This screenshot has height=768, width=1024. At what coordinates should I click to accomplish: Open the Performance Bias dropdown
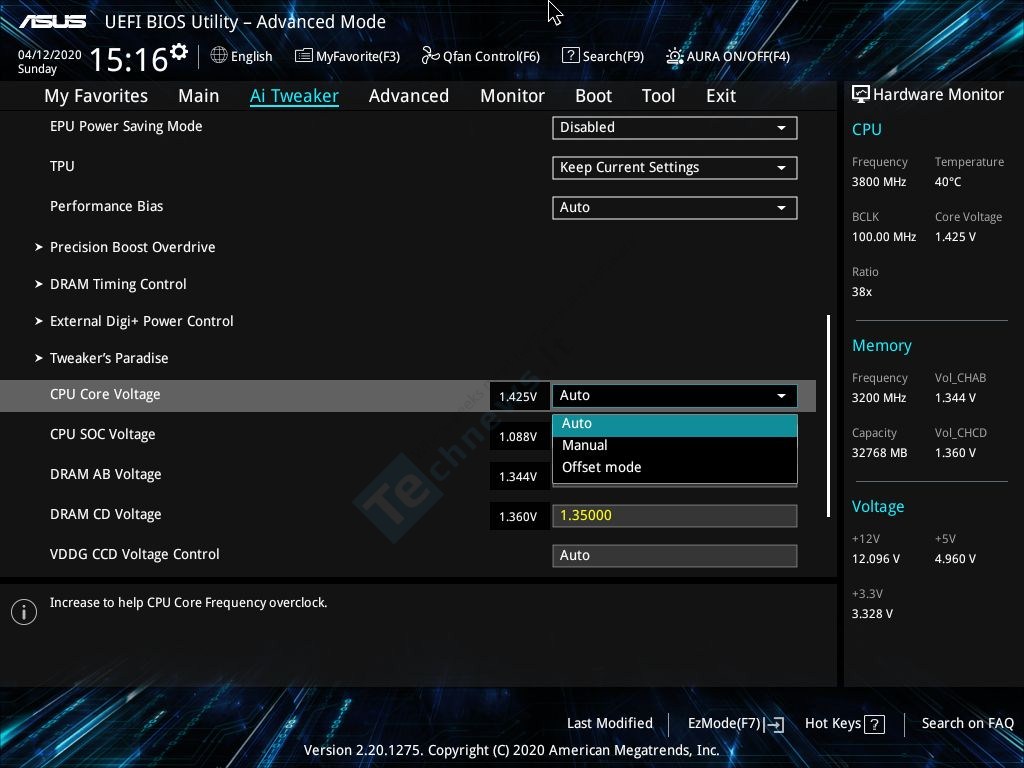tap(675, 208)
